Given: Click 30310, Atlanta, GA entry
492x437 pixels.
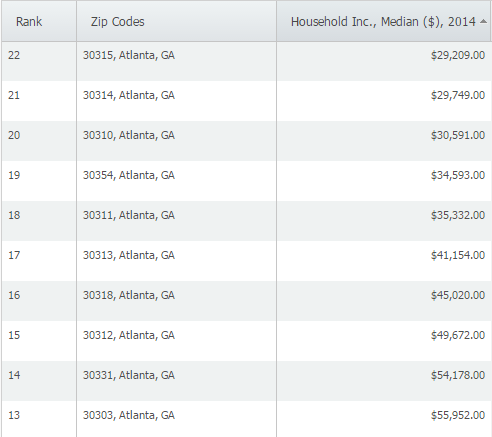Looking at the screenshot, I should pyautogui.click(x=129, y=135).
